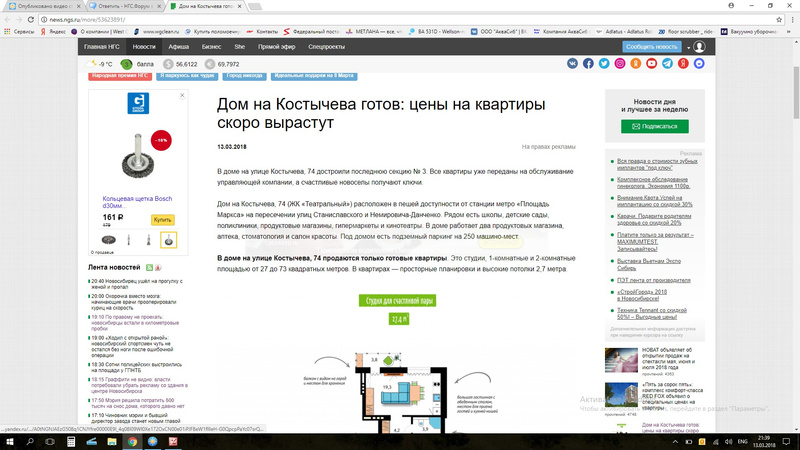Open the Главная НГС menu item

[x=102, y=47]
